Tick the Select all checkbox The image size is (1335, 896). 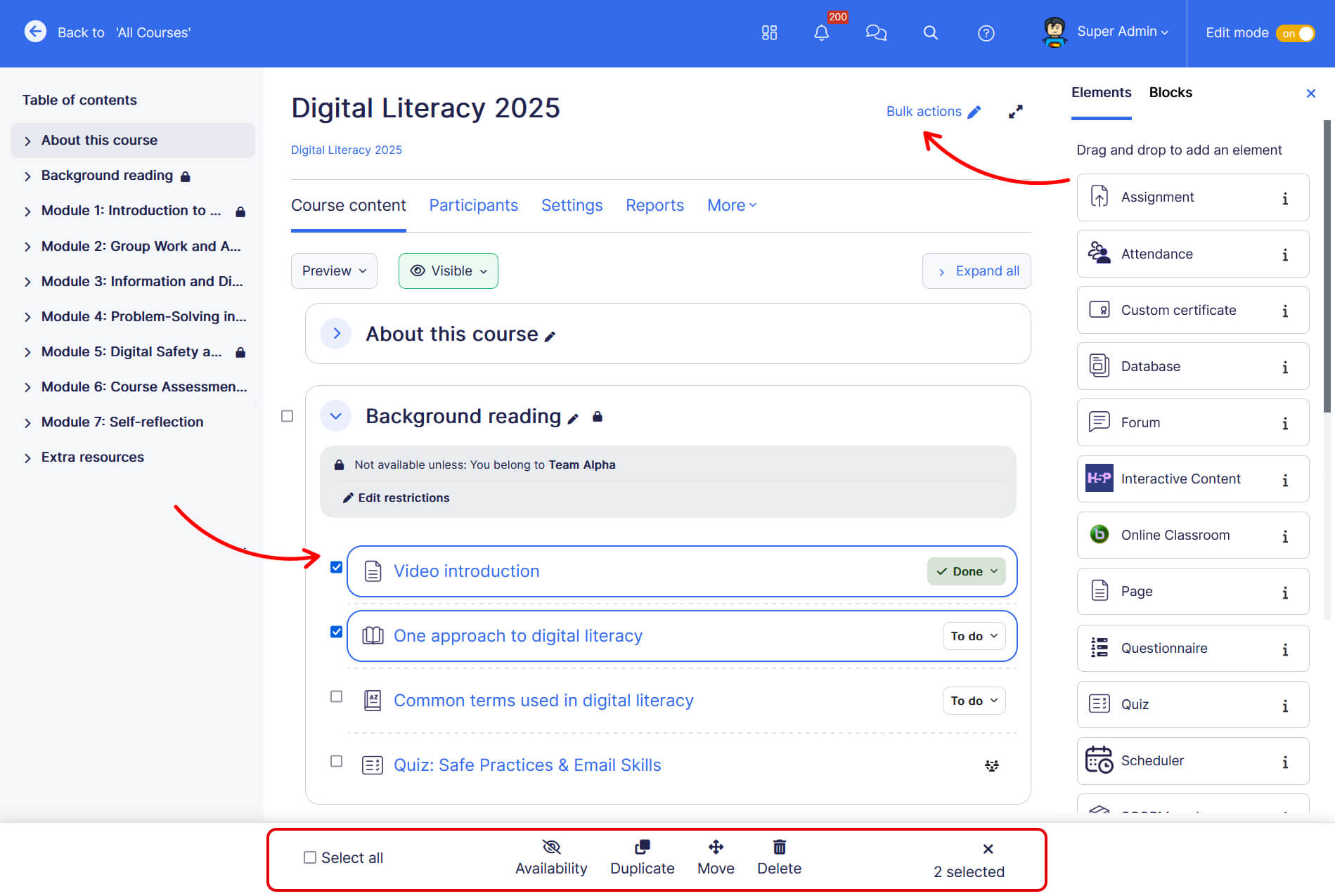pos(309,857)
